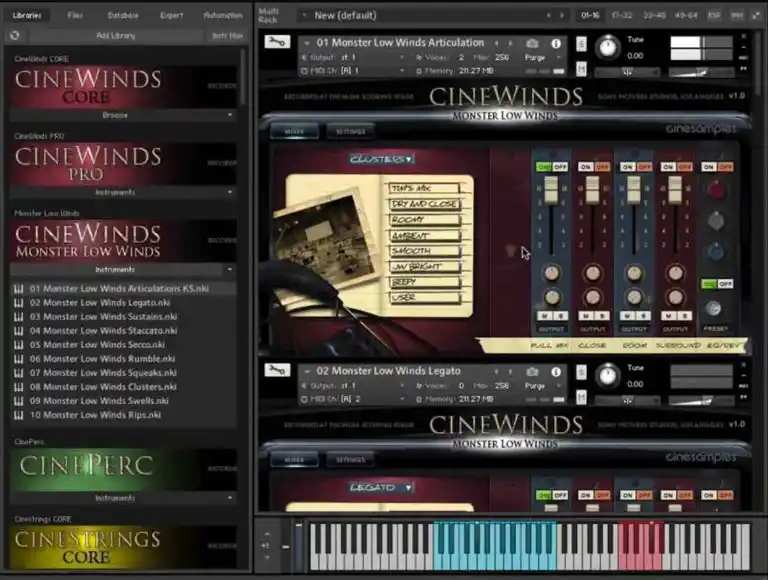The width and height of the screenshot is (768, 580).
Task: Toggle OFF switch of Surround channel
Action: click(x=685, y=167)
